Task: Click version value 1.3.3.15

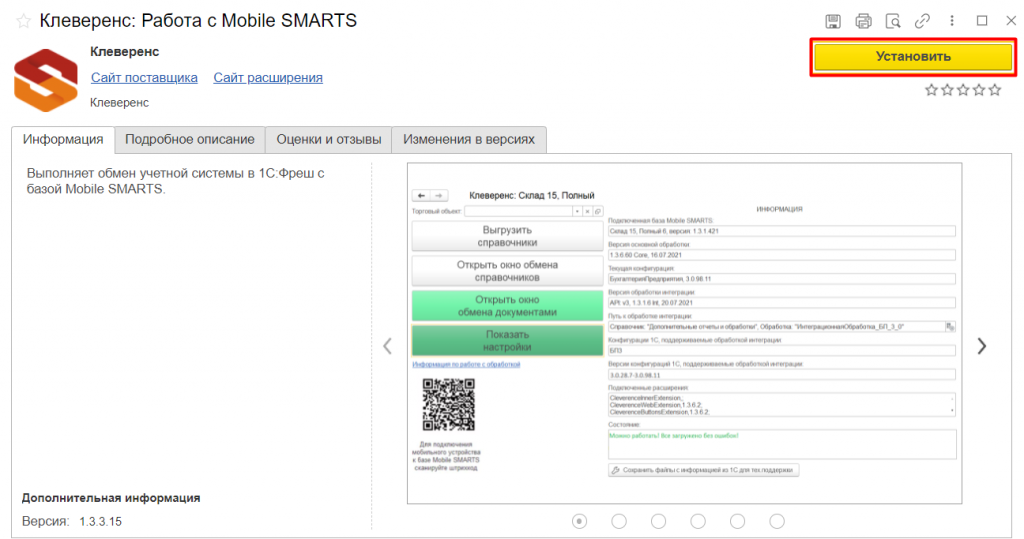Action: click(x=101, y=522)
